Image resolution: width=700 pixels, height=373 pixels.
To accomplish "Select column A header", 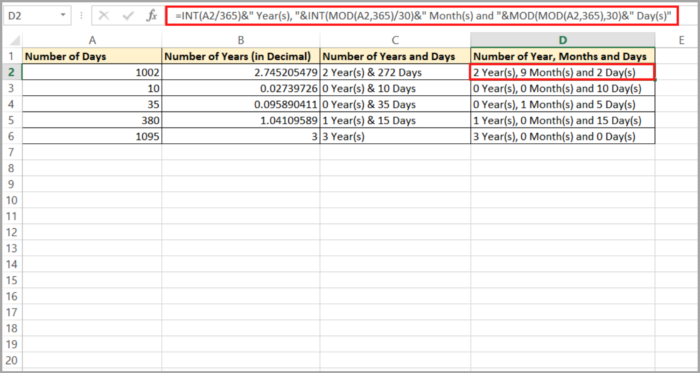I will click(x=92, y=40).
